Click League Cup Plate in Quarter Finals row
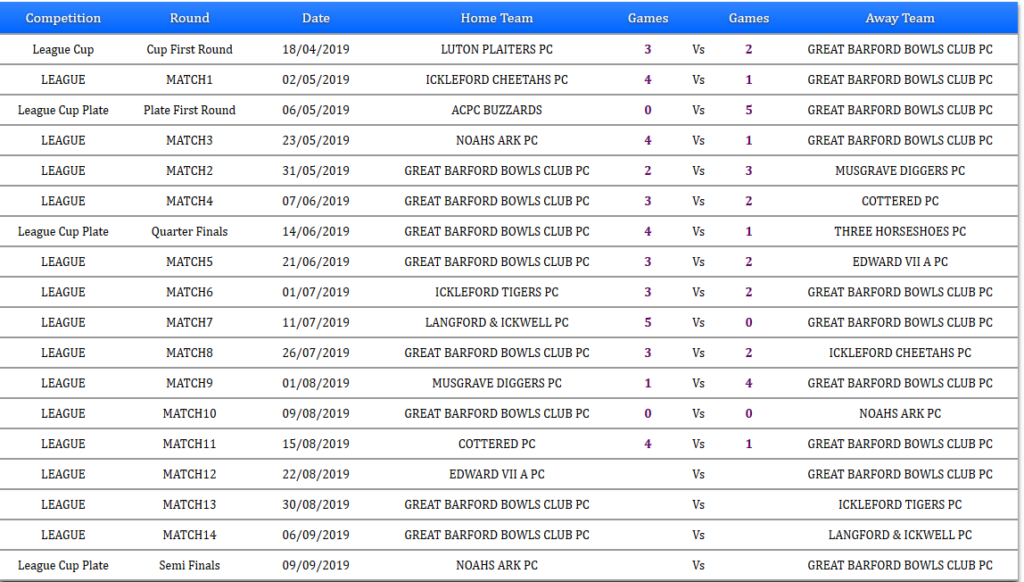Screen dimensions: 1024x582 [63, 232]
